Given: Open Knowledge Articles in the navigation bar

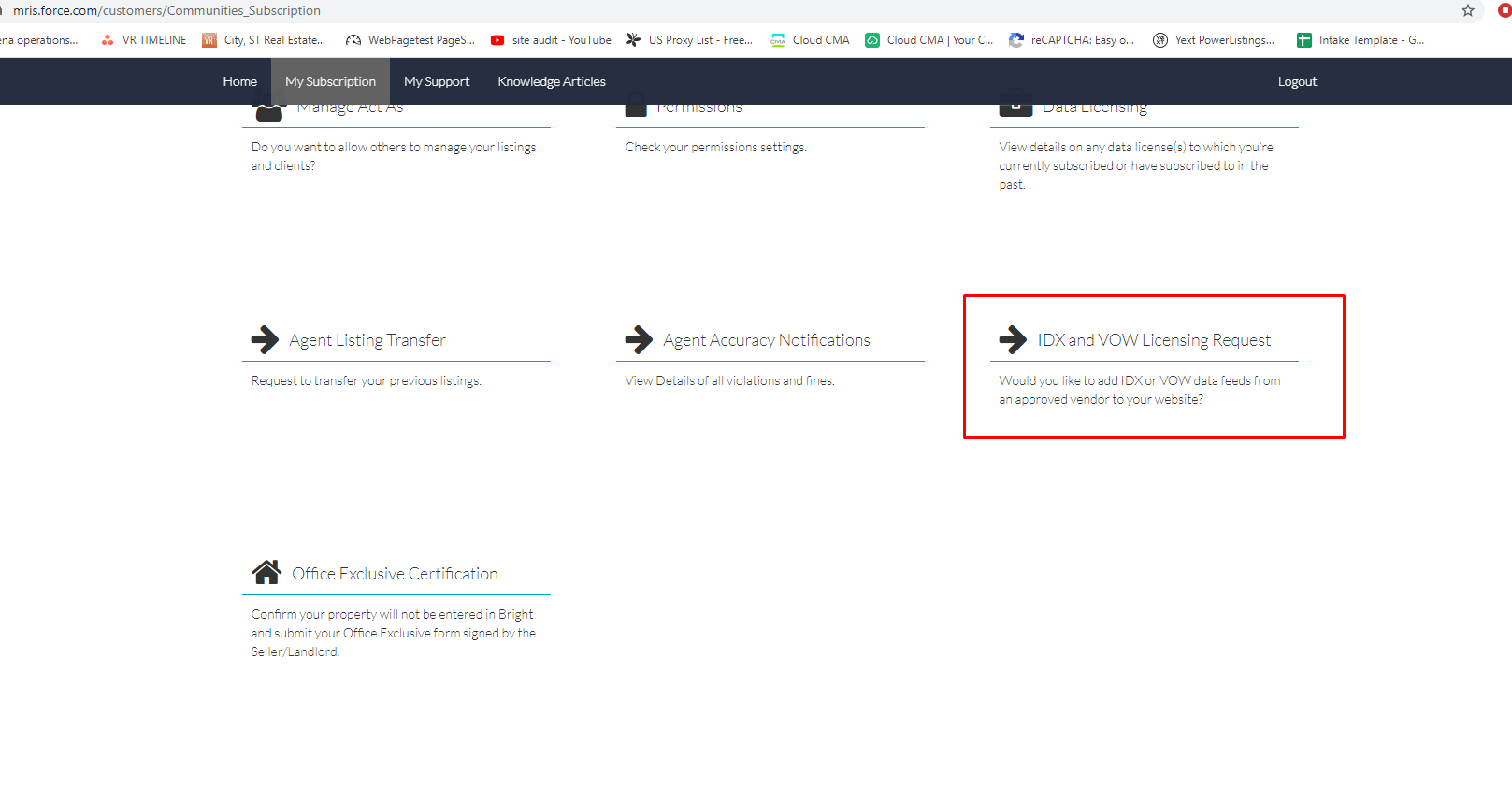Looking at the screenshot, I should tap(552, 81).
